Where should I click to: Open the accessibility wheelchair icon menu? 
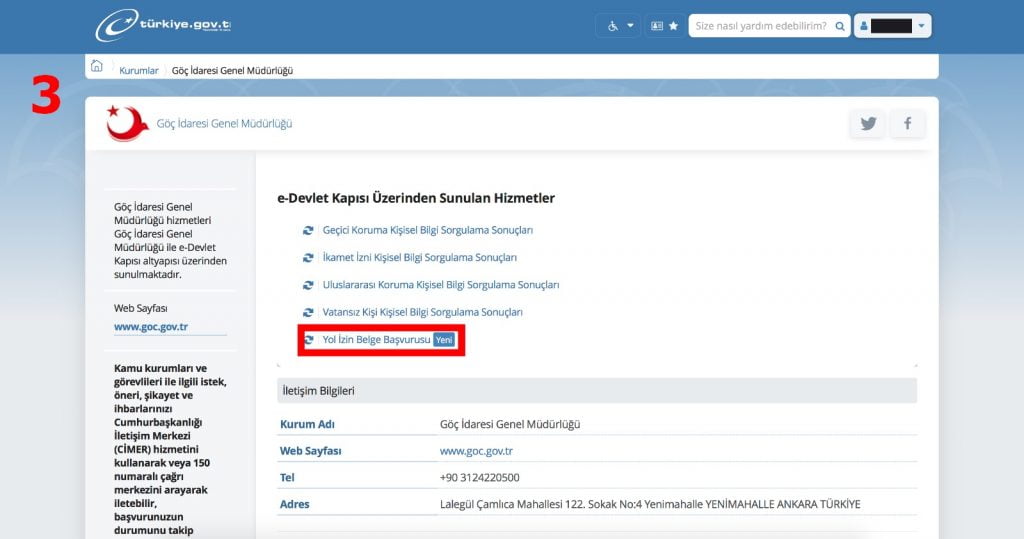point(613,26)
